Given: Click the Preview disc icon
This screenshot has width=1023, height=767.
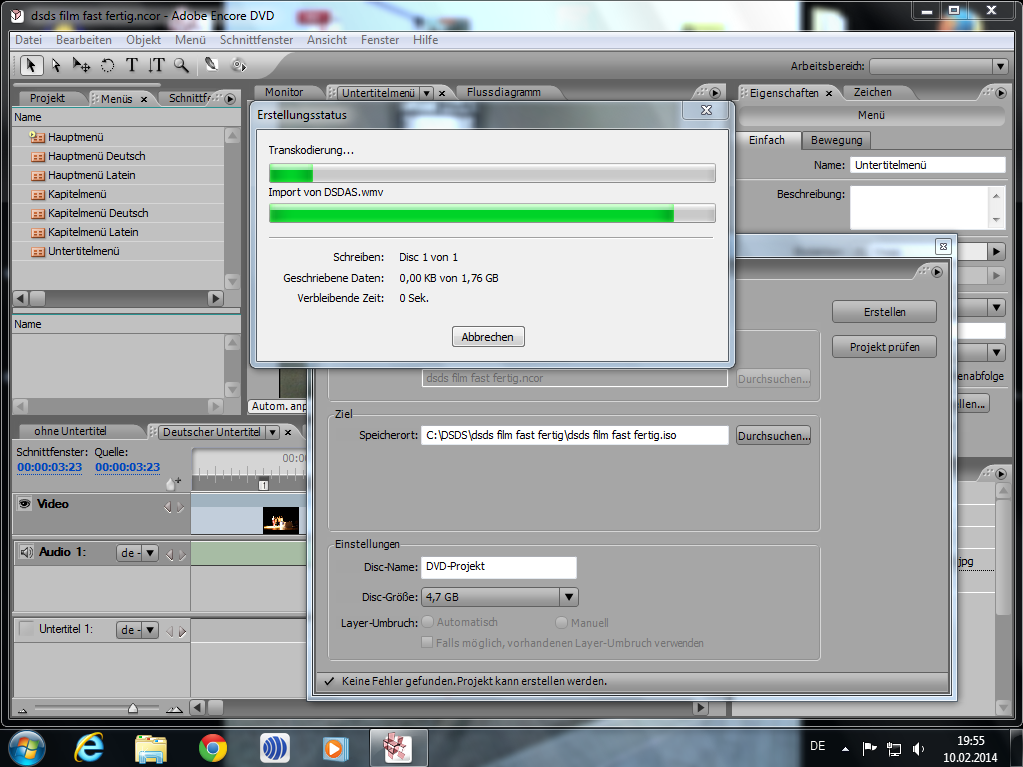Looking at the screenshot, I should tap(239, 65).
